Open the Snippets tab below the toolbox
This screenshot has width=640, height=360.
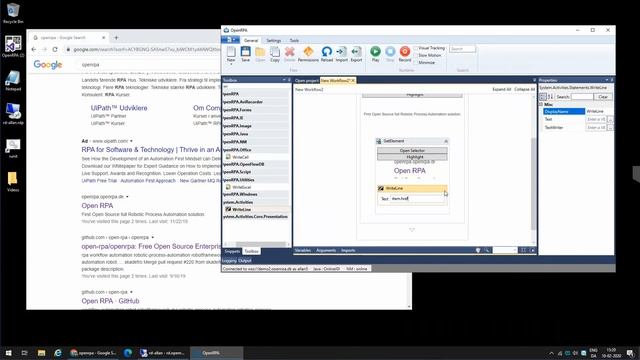pyautogui.click(x=232, y=251)
